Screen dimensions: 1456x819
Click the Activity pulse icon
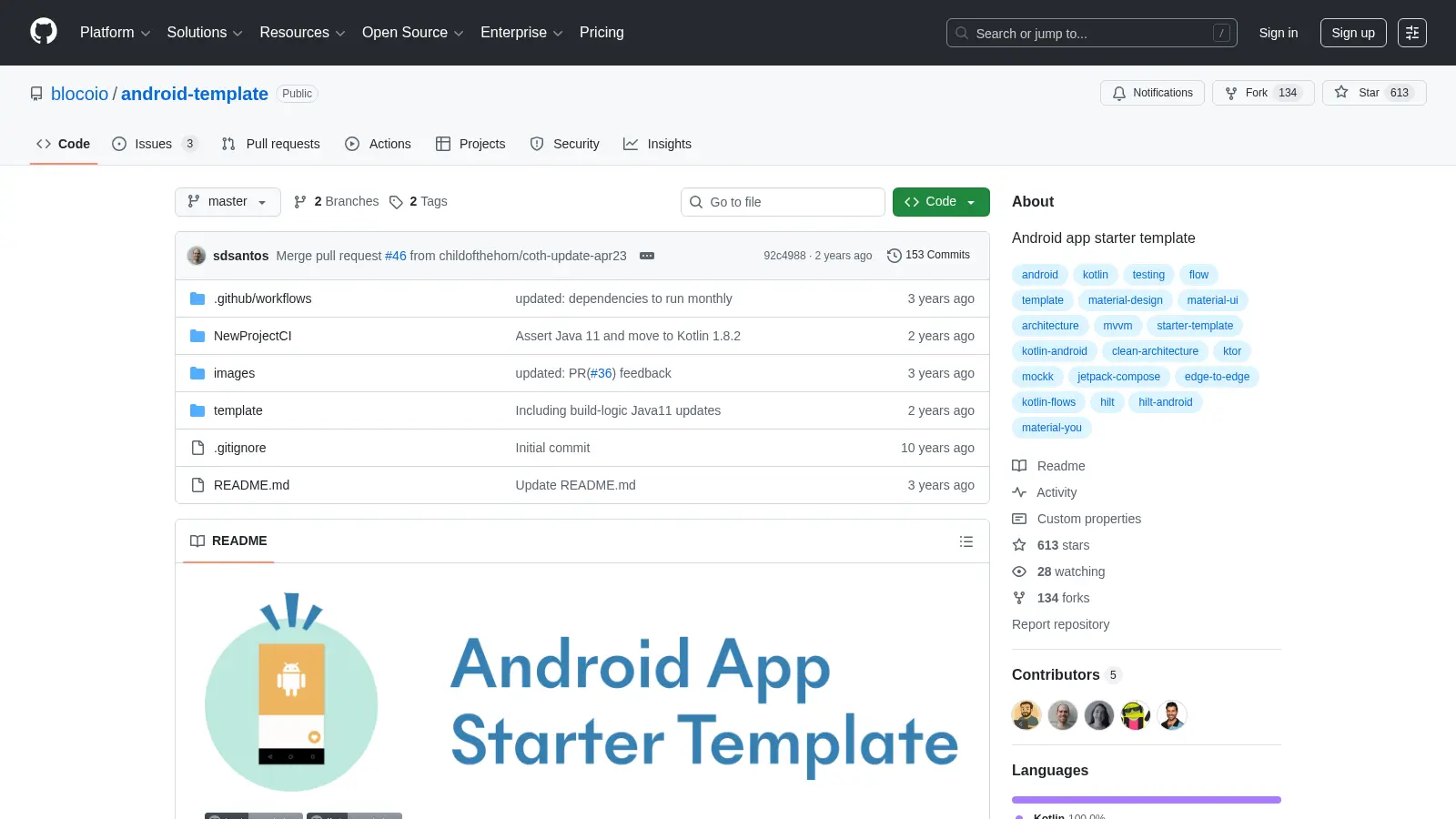point(1019,492)
